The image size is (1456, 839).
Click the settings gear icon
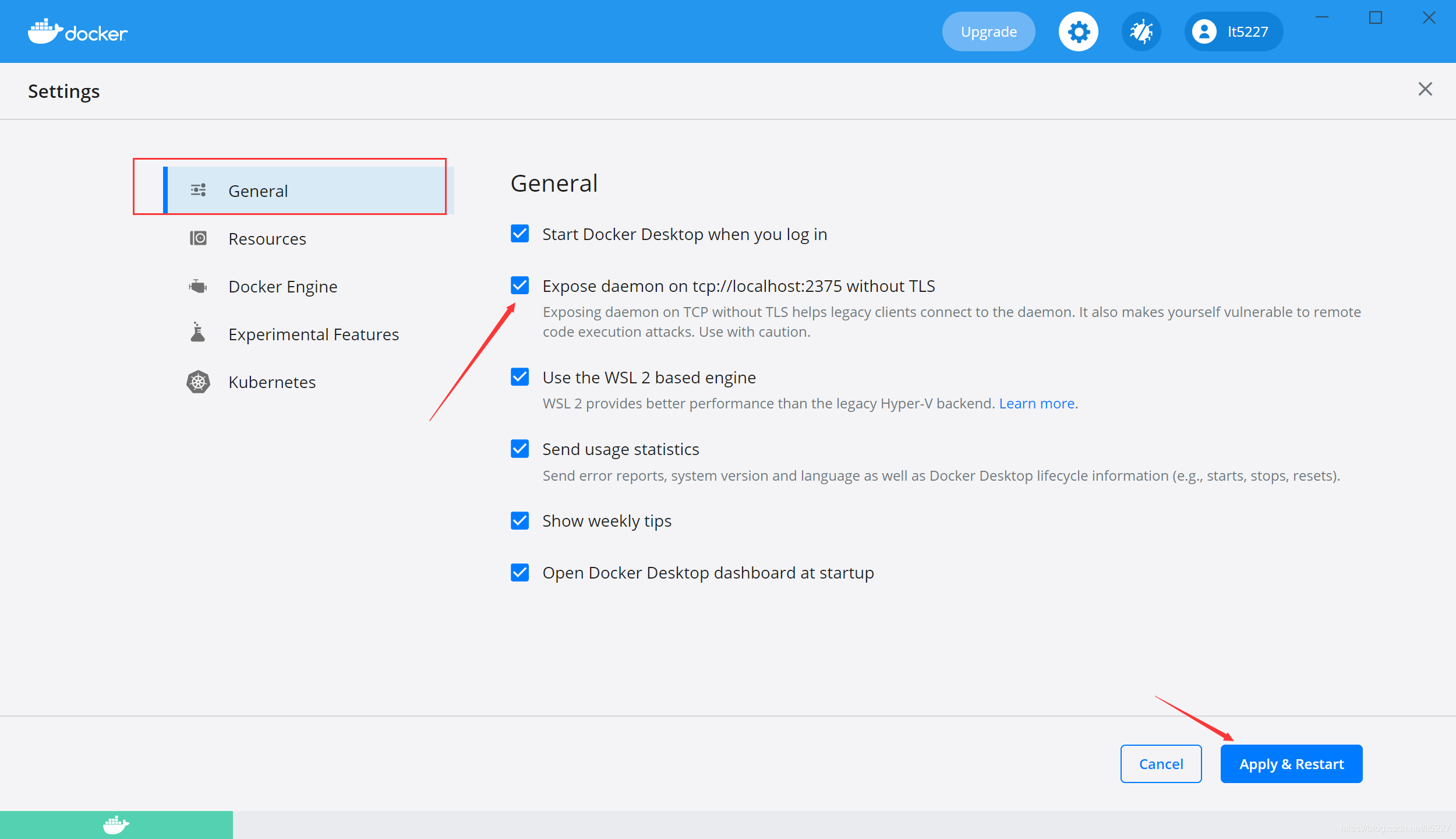[1078, 31]
